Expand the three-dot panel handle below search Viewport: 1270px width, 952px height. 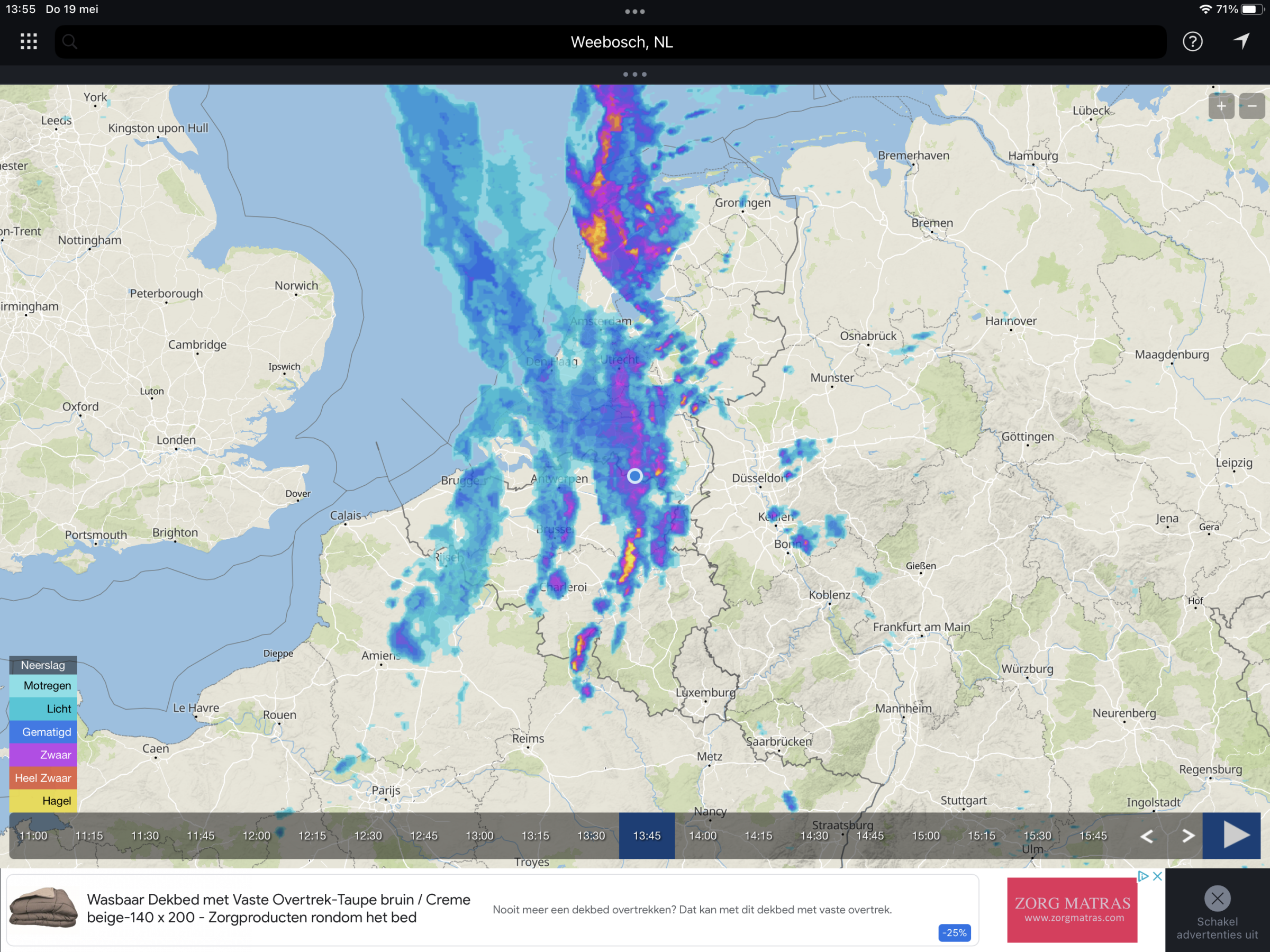(634, 74)
